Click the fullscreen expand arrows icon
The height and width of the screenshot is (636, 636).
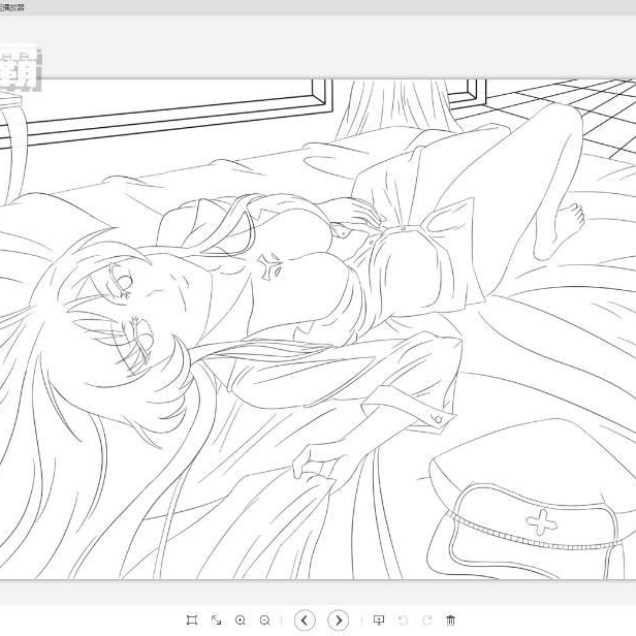(216, 620)
